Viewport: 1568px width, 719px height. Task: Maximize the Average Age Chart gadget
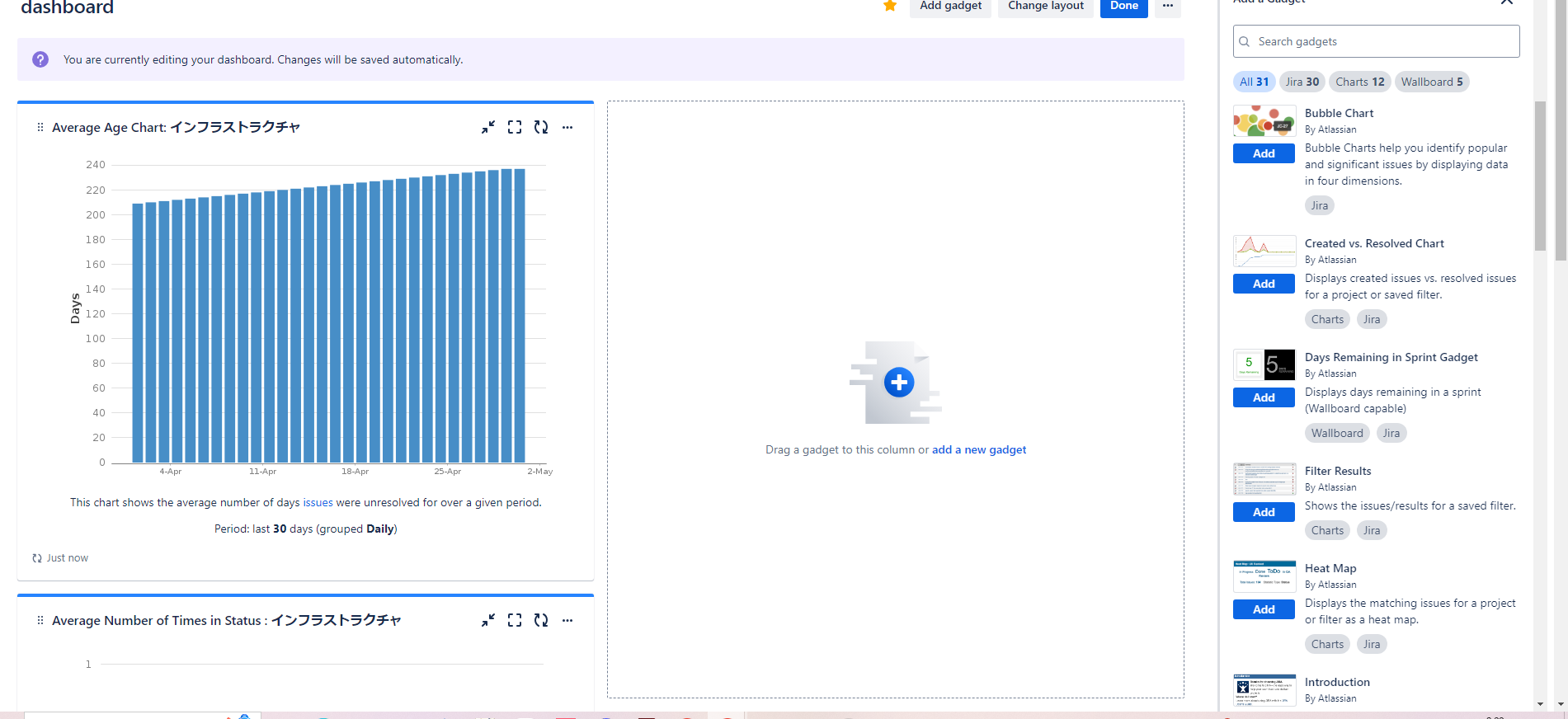coord(515,127)
